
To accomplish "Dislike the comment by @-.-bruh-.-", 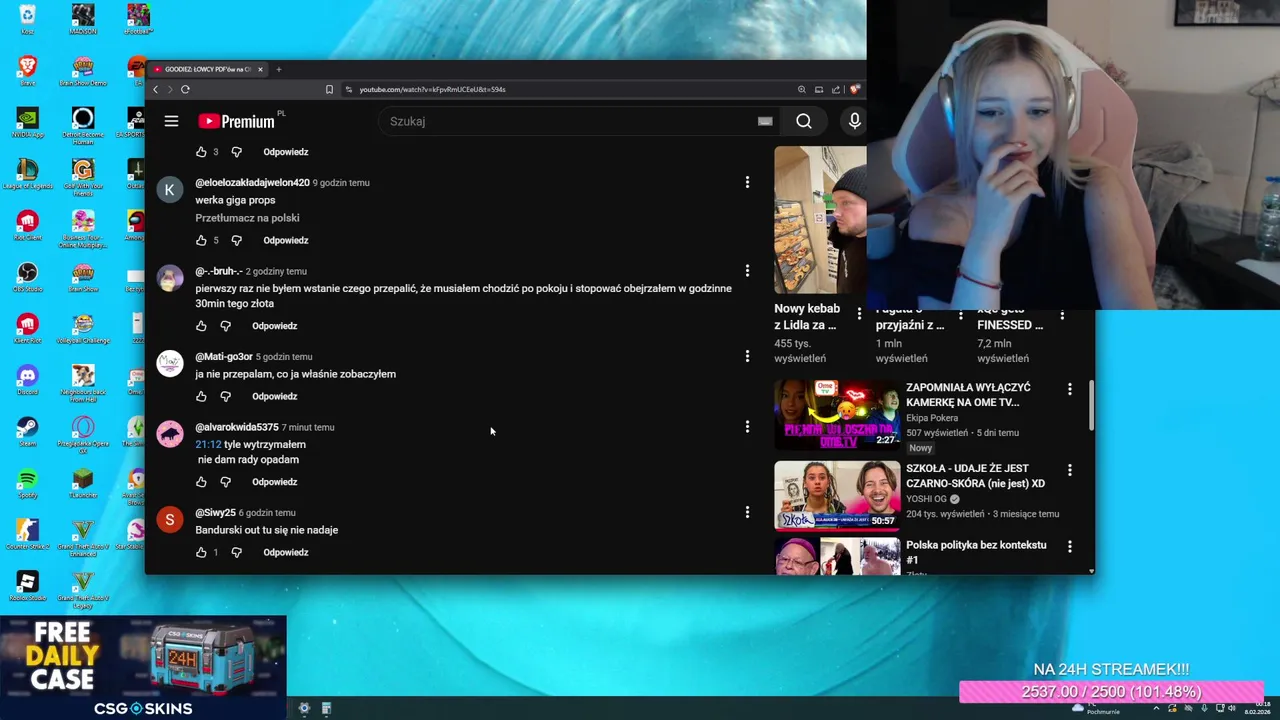I will click(225, 326).
